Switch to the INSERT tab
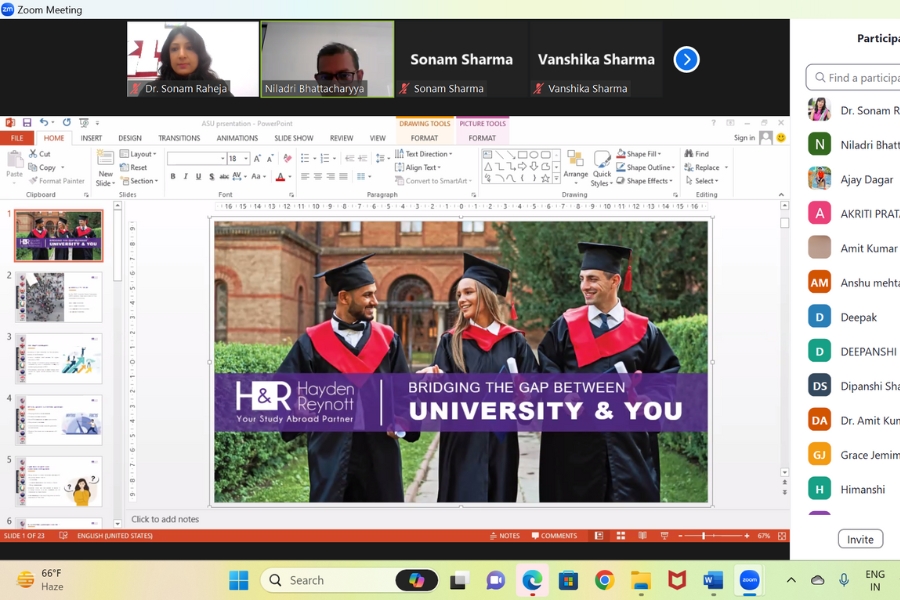 coord(91,138)
